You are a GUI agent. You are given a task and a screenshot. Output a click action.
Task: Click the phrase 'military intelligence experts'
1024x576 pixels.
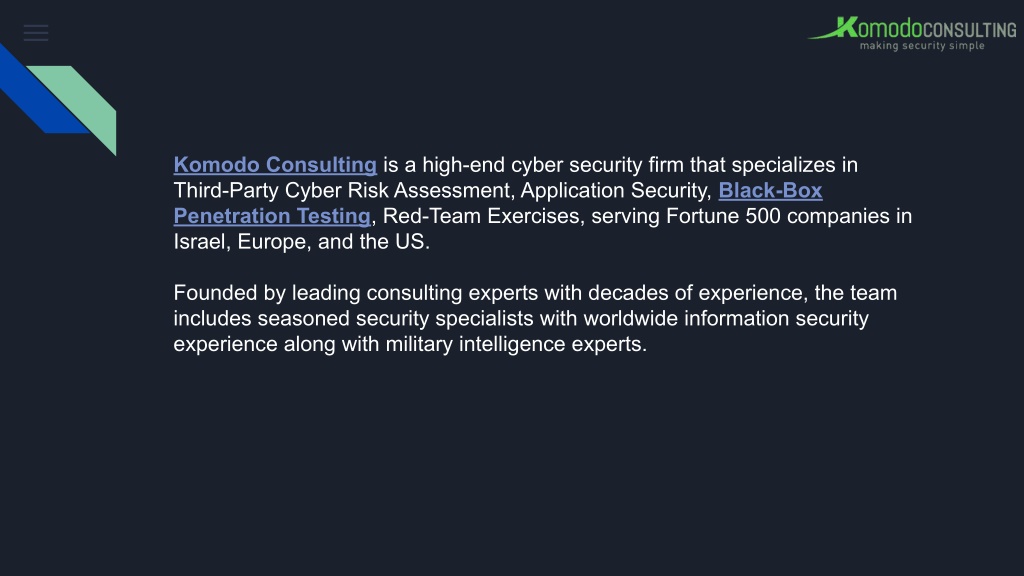tap(513, 344)
